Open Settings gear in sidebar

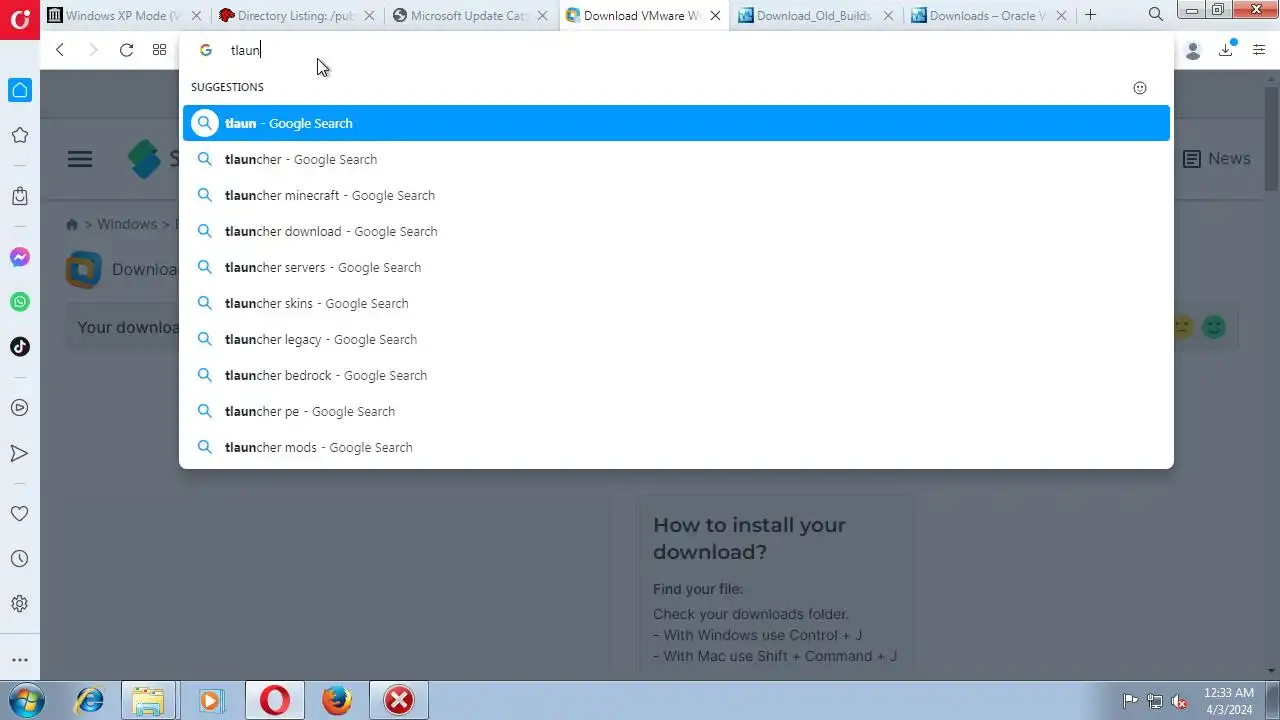[20, 604]
